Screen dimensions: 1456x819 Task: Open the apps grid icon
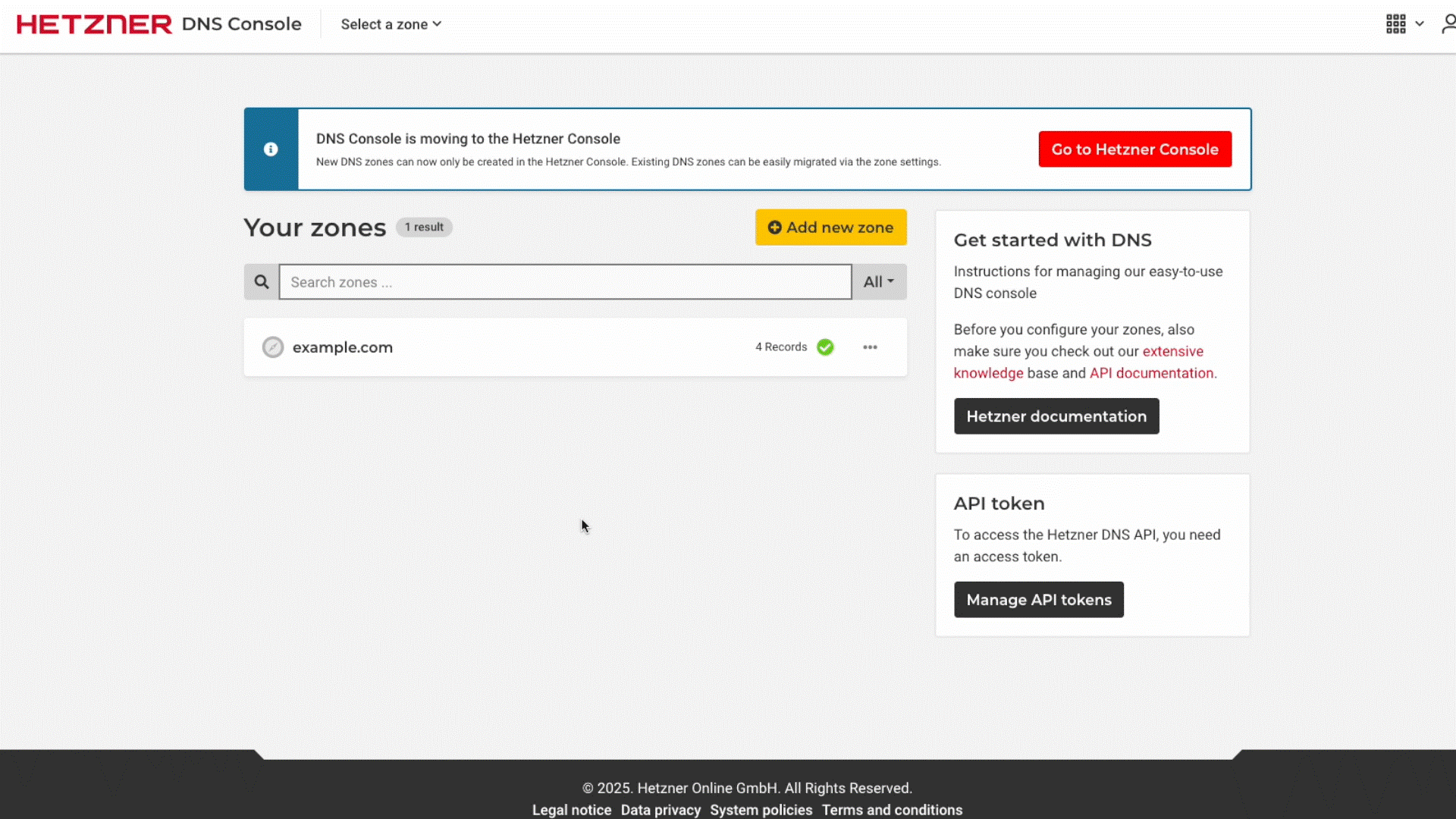[x=1395, y=24]
